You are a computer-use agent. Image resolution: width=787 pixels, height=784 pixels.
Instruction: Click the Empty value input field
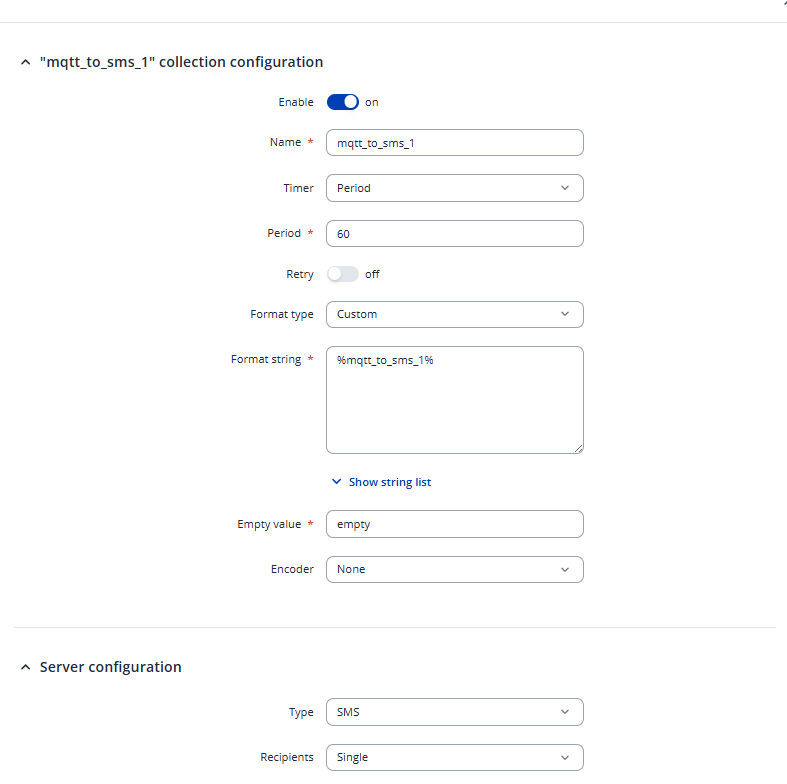point(454,524)
